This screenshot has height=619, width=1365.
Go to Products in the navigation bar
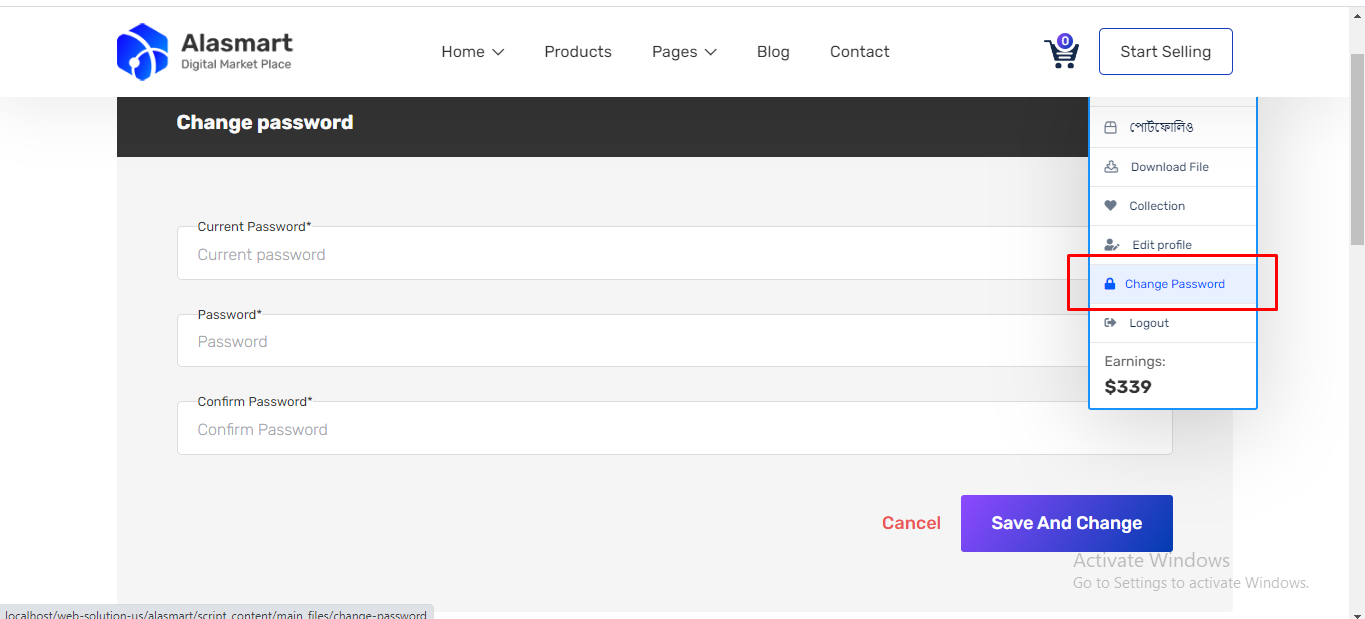[578, 52]
